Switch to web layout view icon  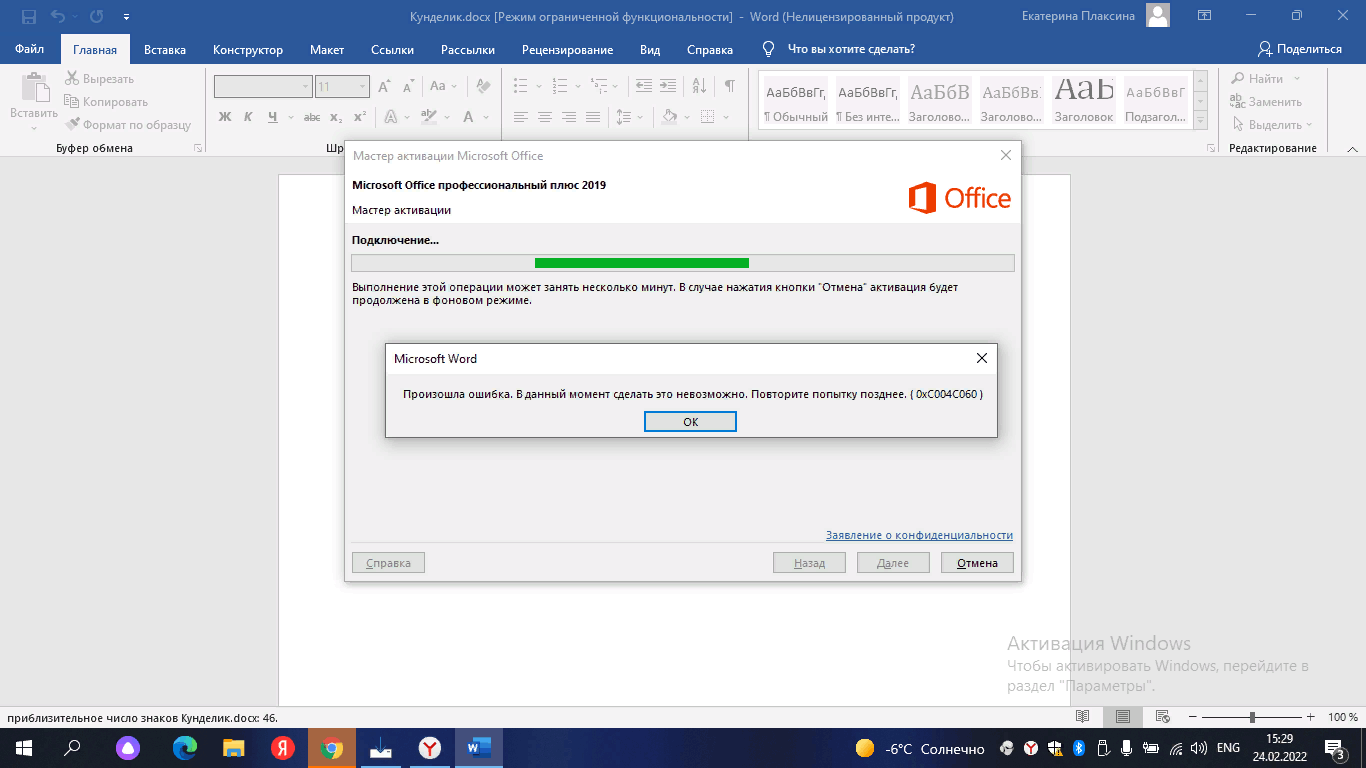tap(1162, 717)
